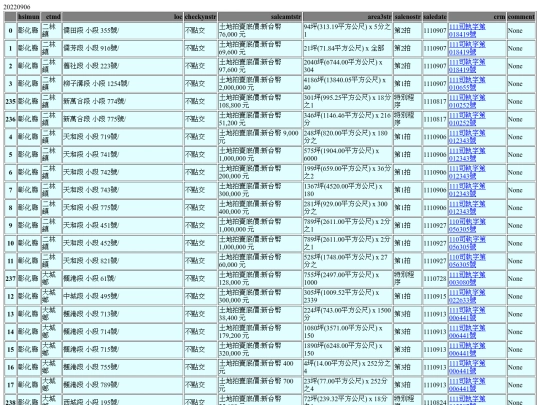540x405 pixels.
Task: Open the crm link in row 0
Action: 467,30
